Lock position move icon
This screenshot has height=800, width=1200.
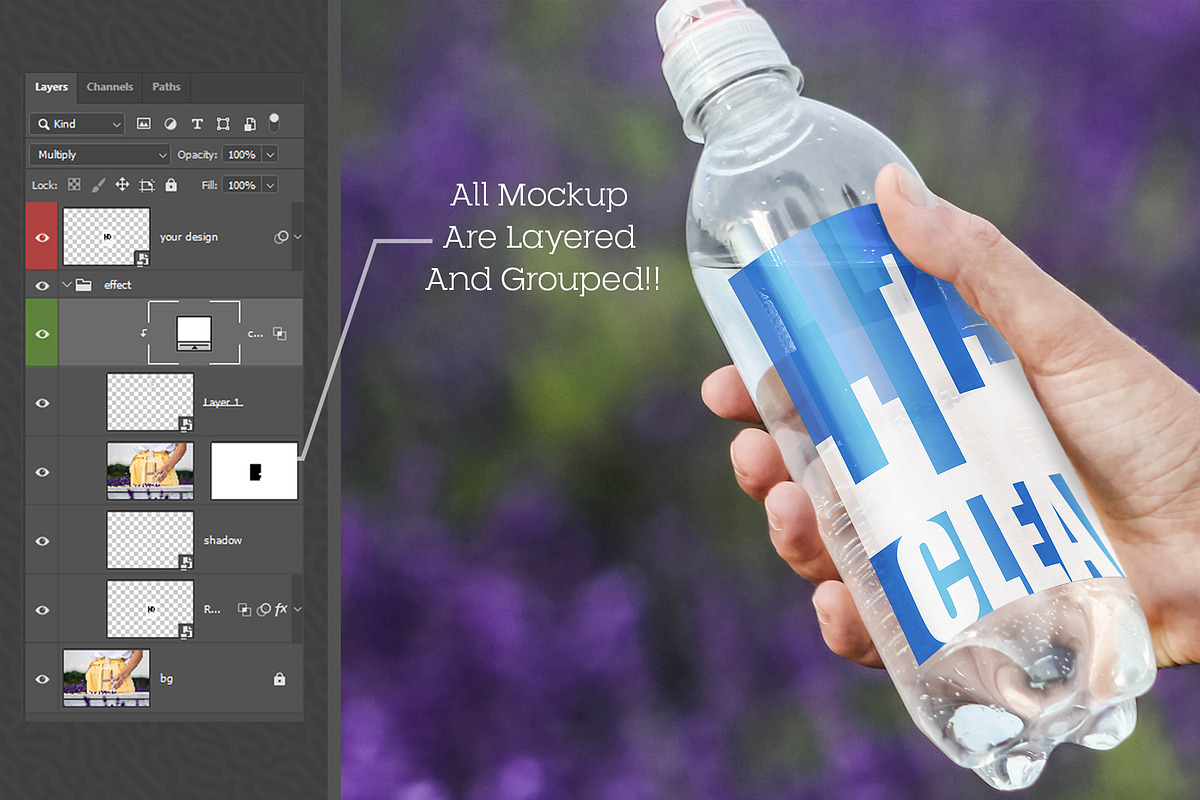point(122,185)
